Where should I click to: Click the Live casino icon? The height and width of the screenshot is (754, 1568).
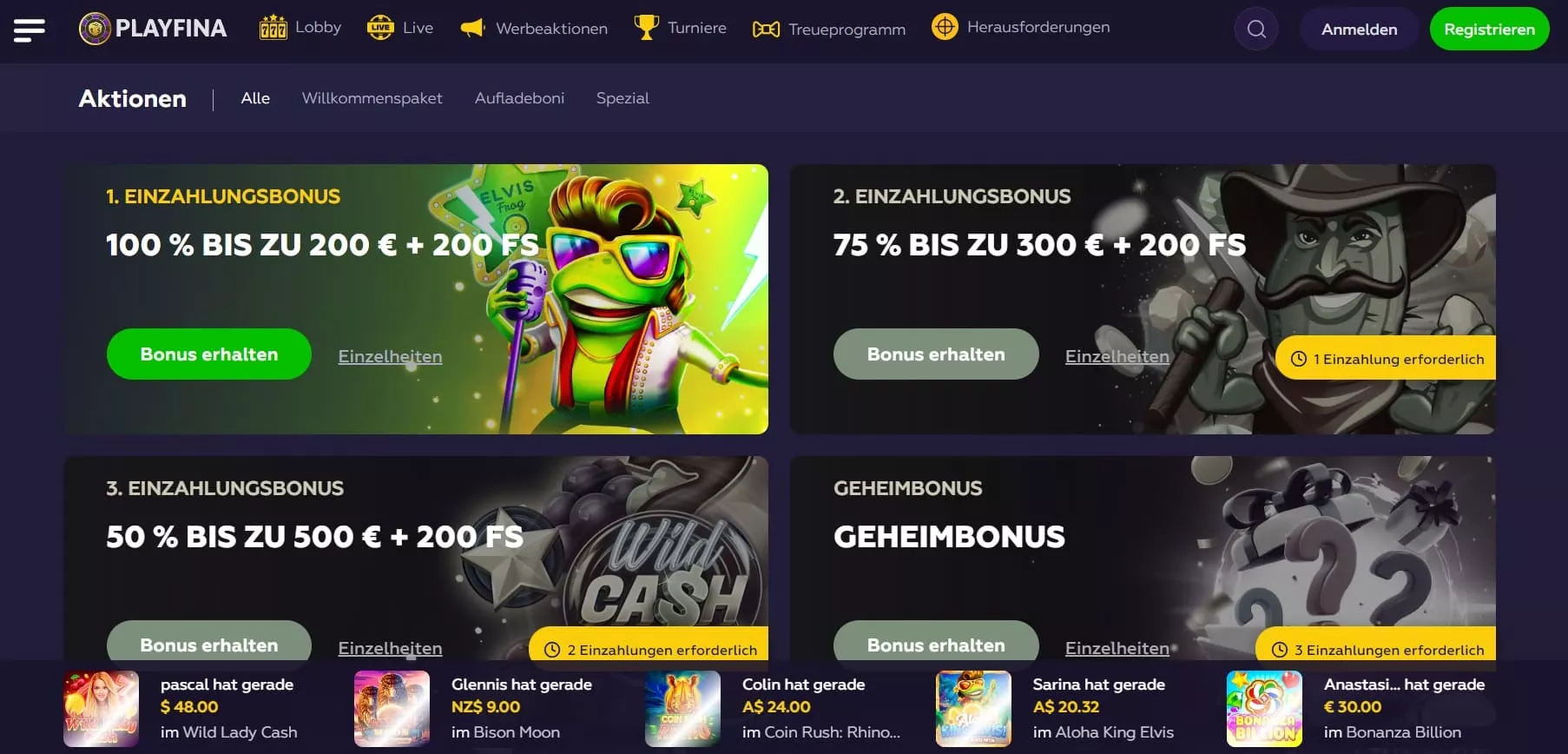pyautogui.click(x=380, y=28)
